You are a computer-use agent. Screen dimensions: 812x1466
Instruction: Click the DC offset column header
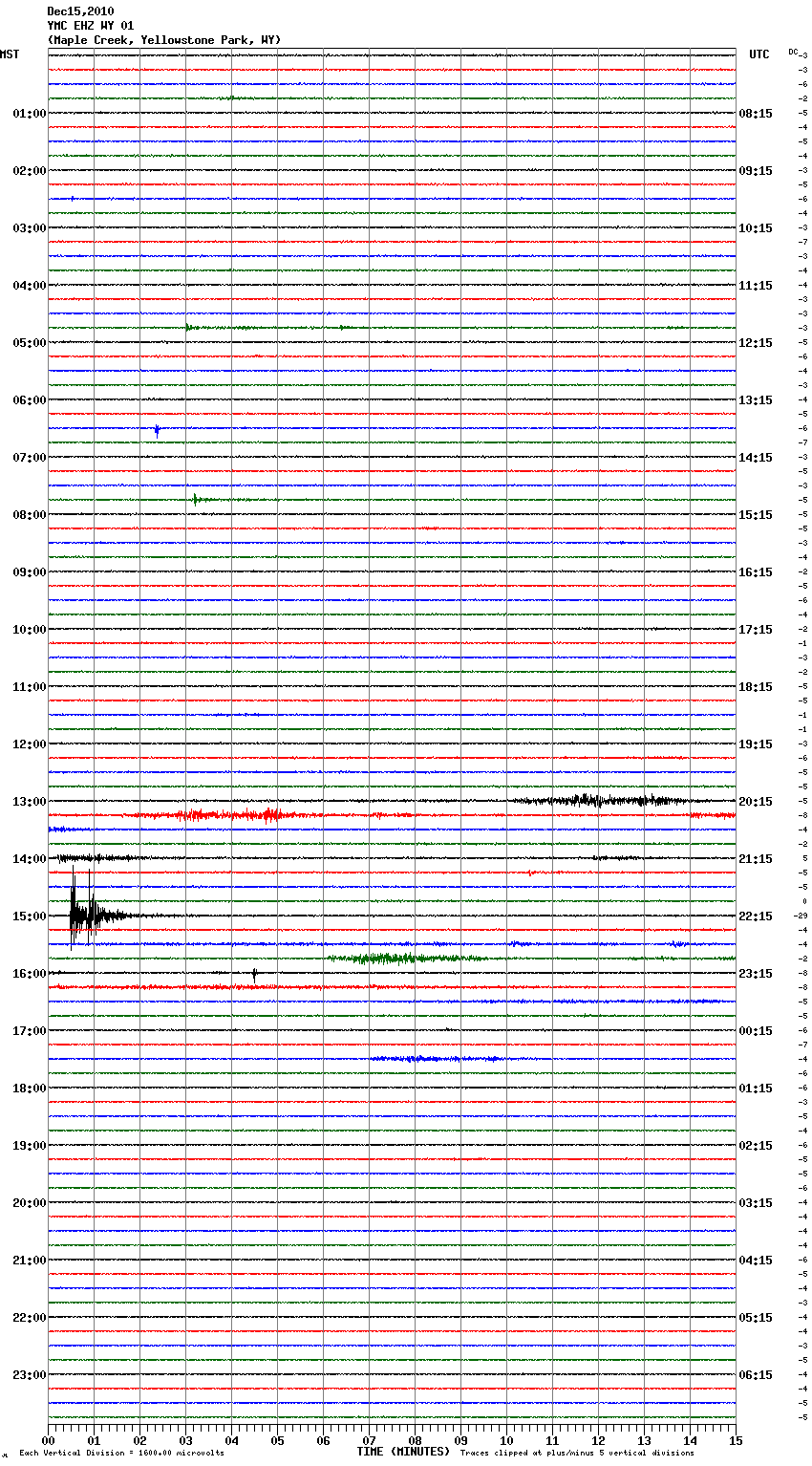(x=793, y=52)
